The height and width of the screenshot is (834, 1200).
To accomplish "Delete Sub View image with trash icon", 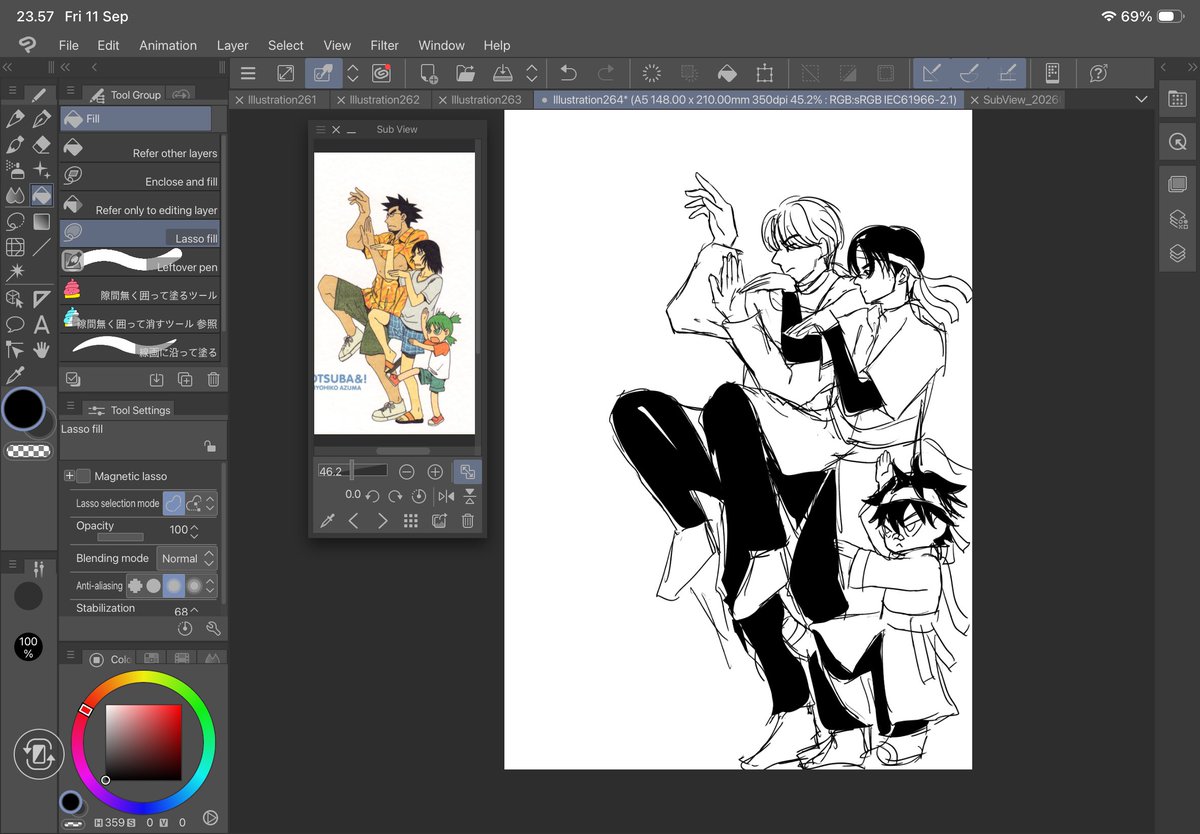I will point(468,521).
